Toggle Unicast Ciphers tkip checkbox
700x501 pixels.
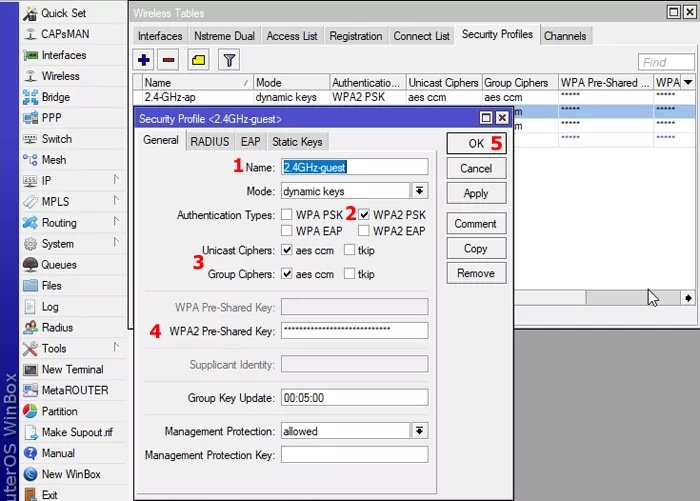[x=349, y=250]
